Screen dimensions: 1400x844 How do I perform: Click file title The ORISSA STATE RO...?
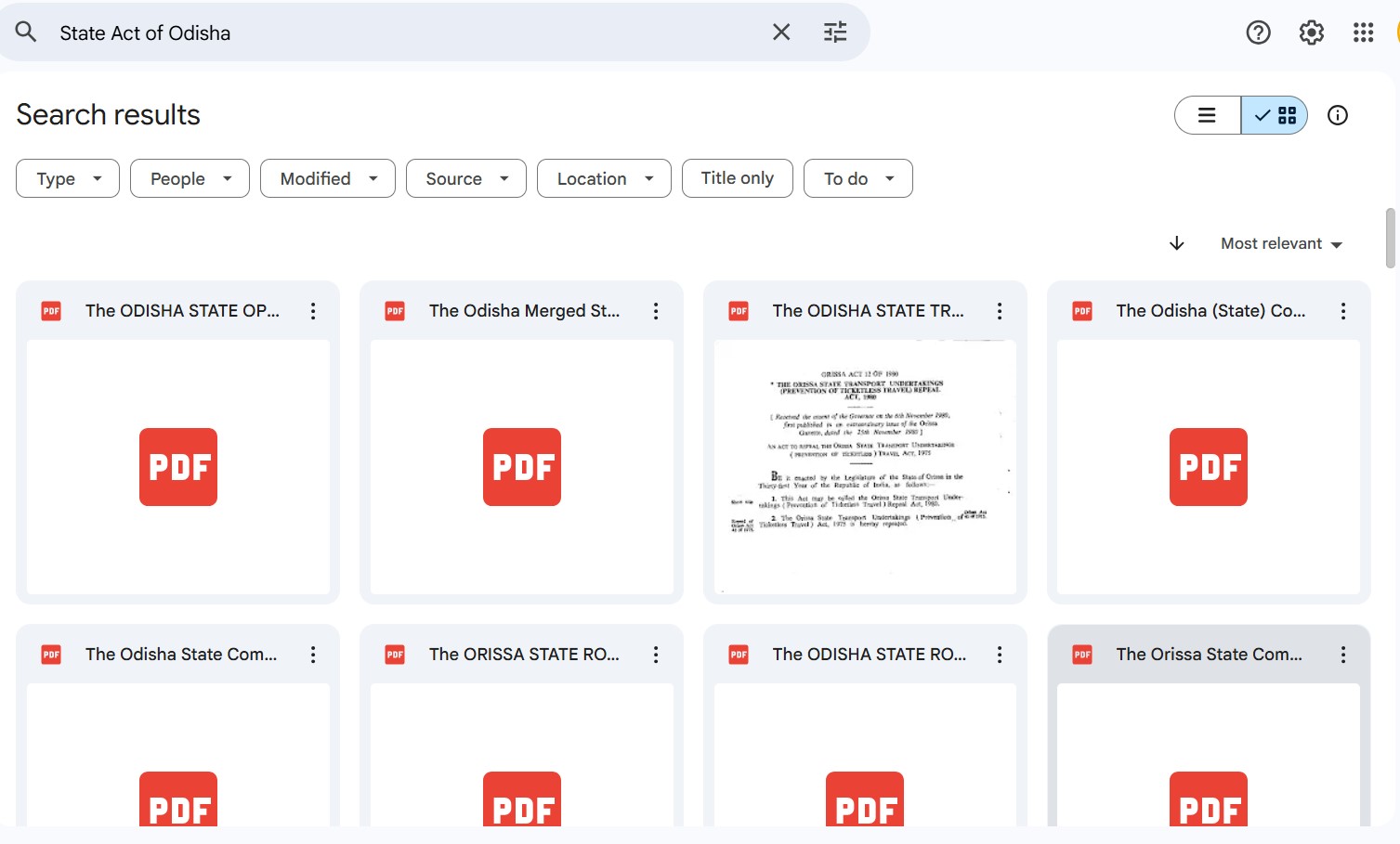(x=524, y=655)
